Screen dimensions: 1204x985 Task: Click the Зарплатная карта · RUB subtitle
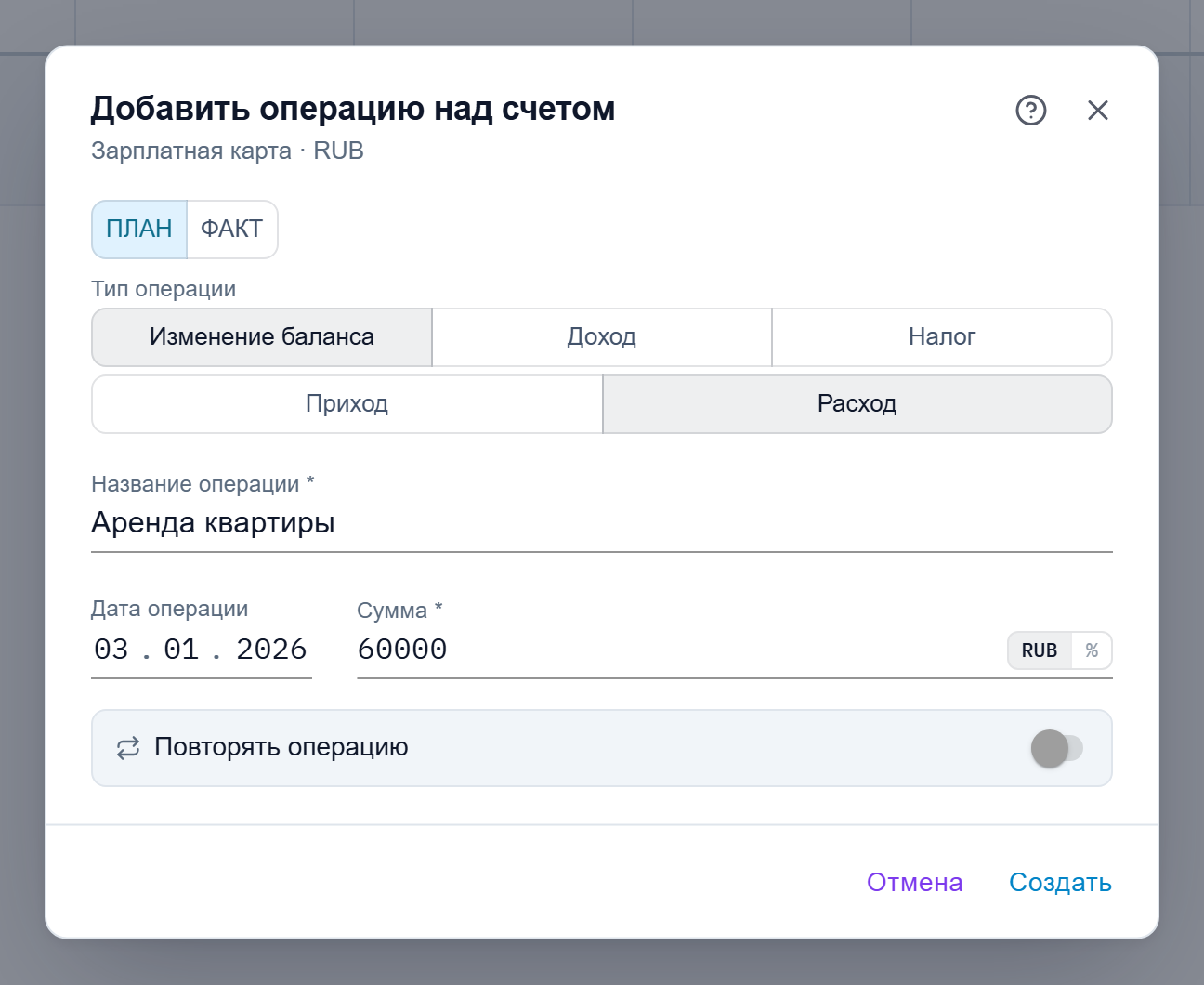point(228,151)
